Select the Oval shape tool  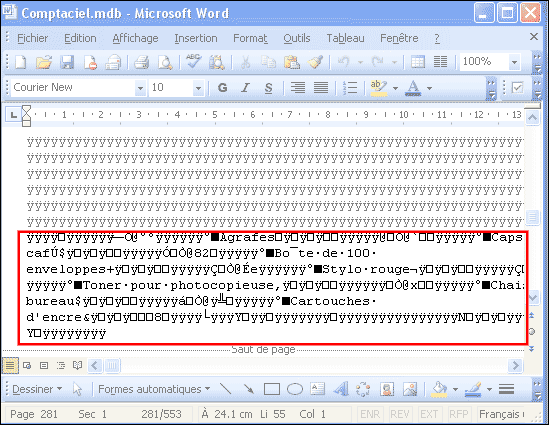pos(295,389)
